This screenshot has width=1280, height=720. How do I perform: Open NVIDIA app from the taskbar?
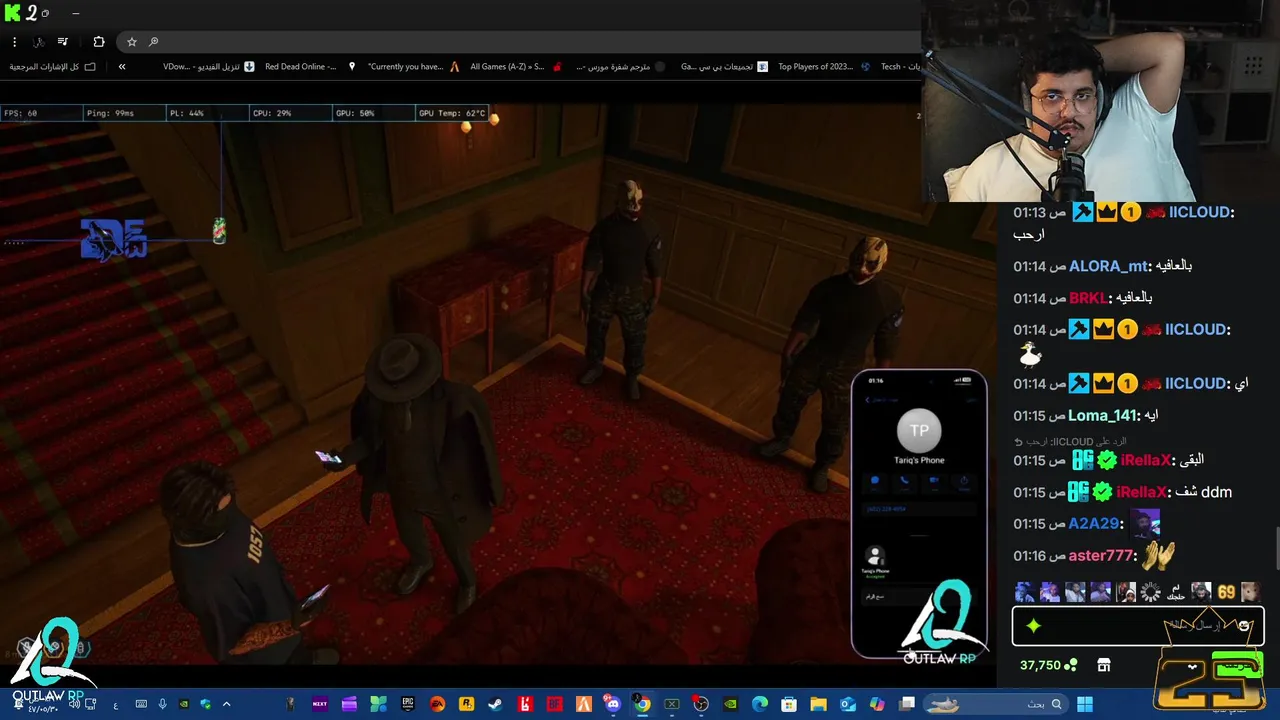click(x=731, y=704)
